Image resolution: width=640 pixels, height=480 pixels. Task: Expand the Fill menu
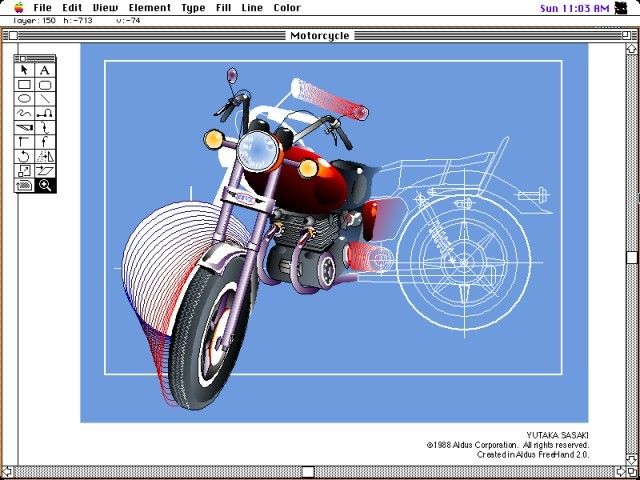tap(223, 8)
